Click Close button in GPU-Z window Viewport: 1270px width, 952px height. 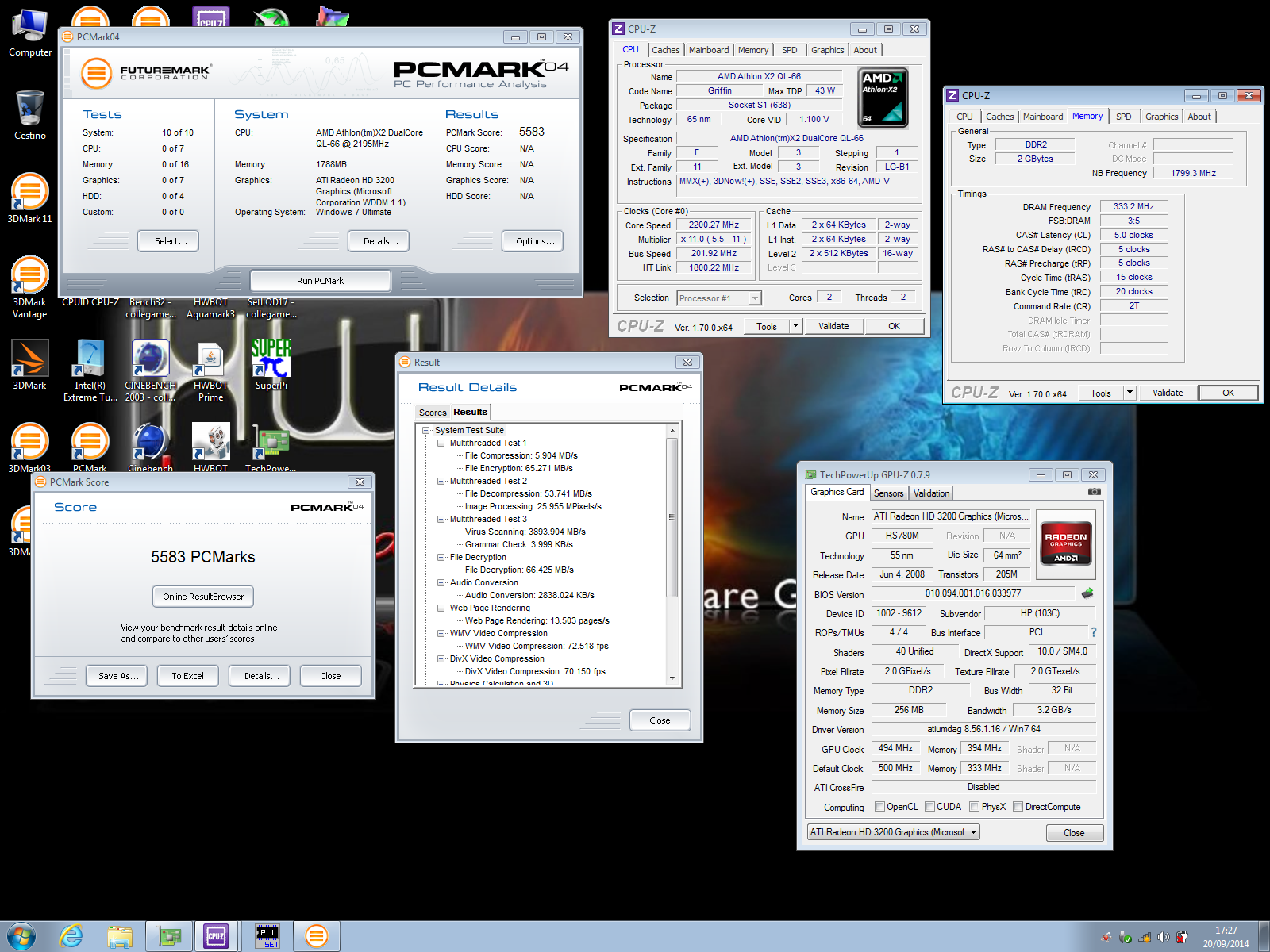1074,833
